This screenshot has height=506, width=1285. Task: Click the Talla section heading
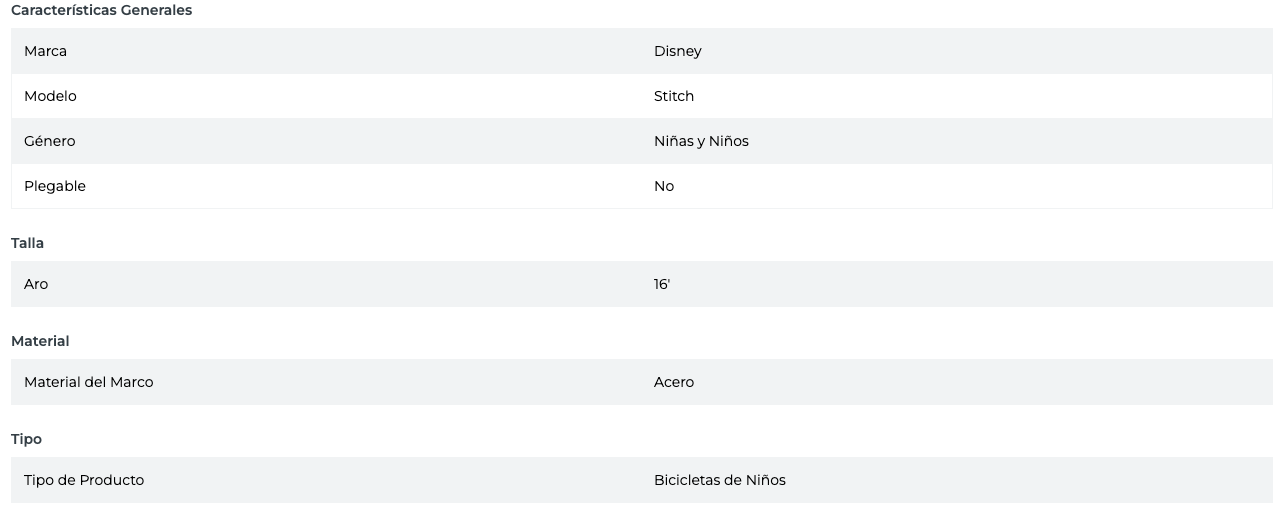(x=27, y=243)
